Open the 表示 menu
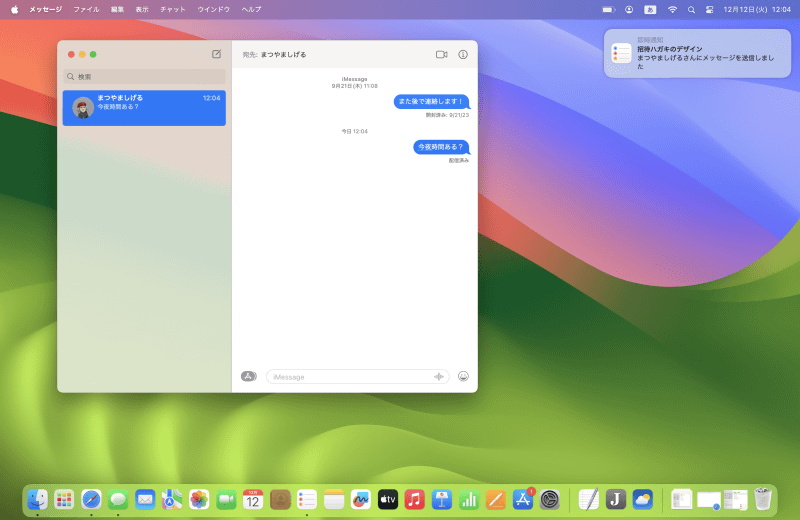Viewport: 800px width, 520px height. (x=142, y=9)
